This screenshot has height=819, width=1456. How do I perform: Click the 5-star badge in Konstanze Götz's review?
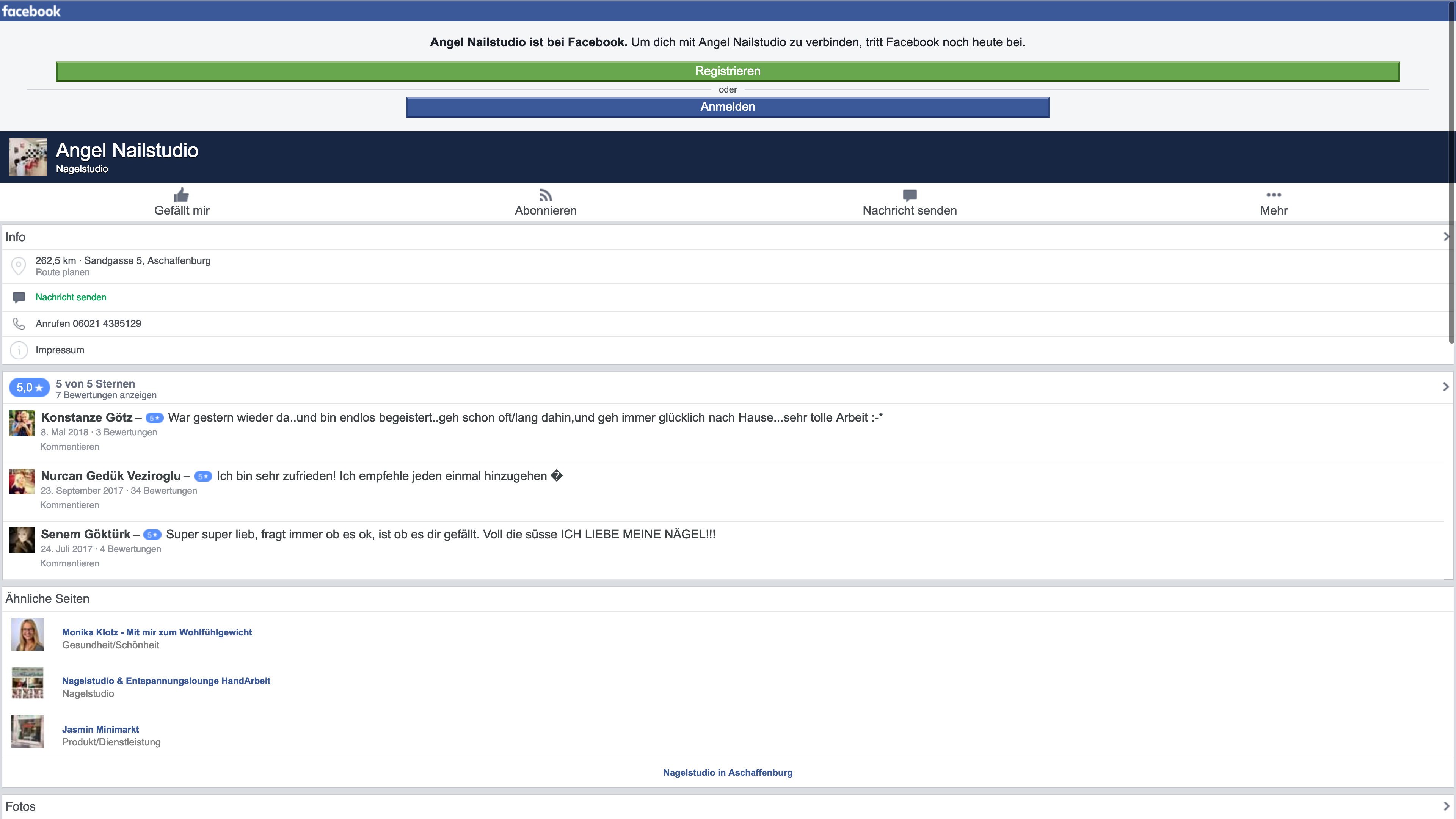[x=154, y=418]
